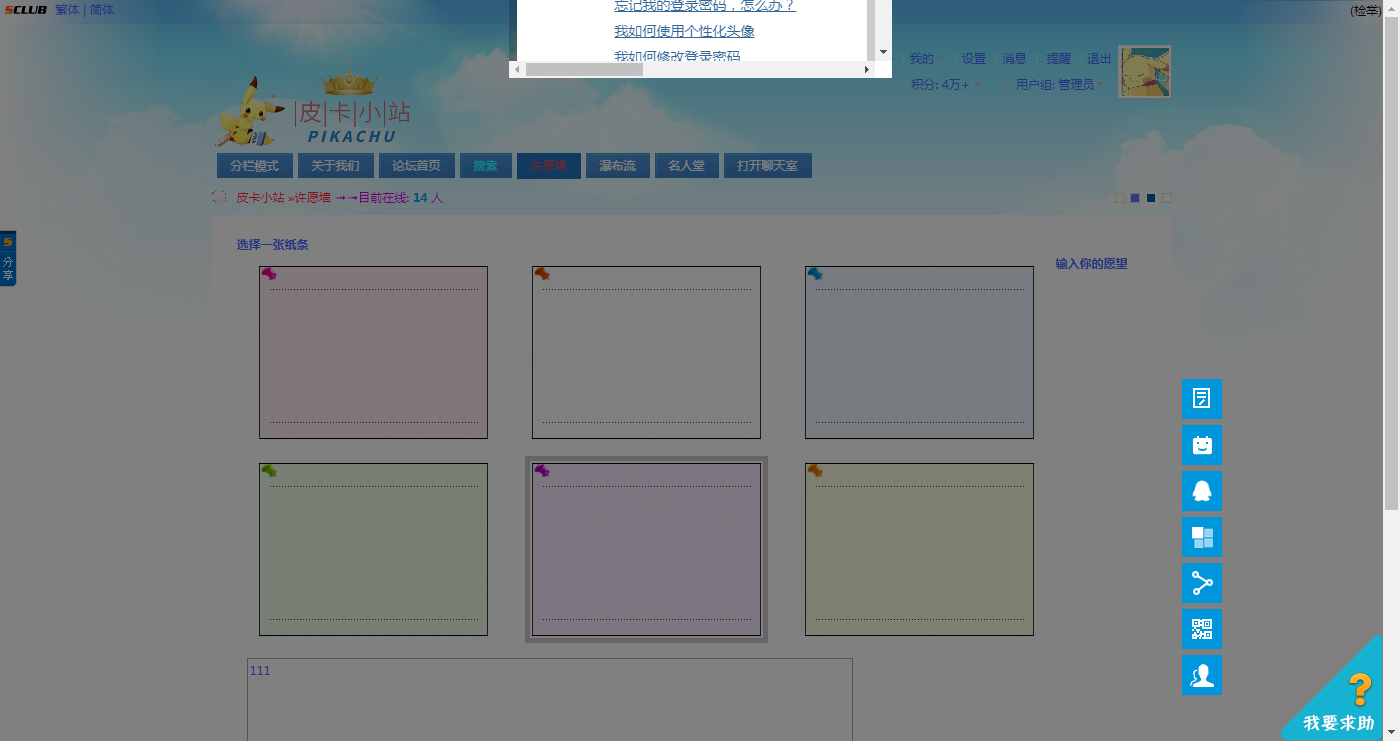Click the share nodes sidebar icon
Viewport: 1400px width, 741px height.
1201,583
